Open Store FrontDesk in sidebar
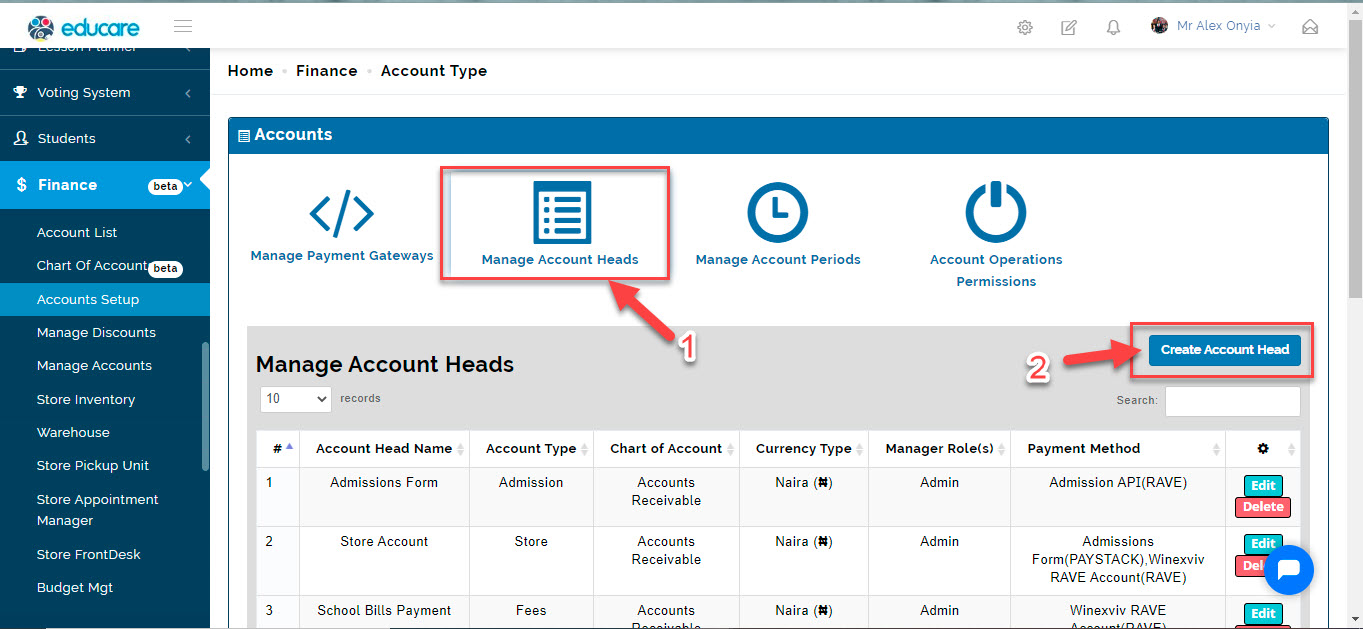 pos(88,554)
